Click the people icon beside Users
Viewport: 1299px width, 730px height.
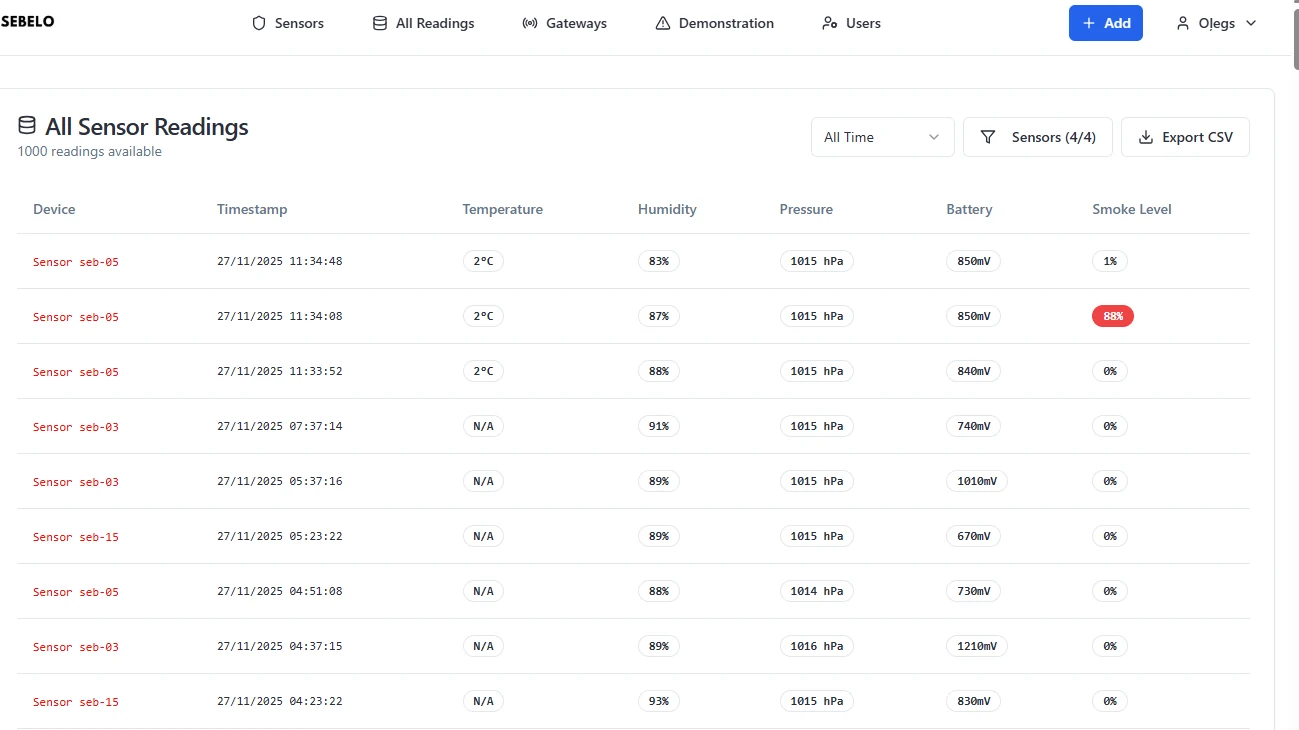point(829,23)
